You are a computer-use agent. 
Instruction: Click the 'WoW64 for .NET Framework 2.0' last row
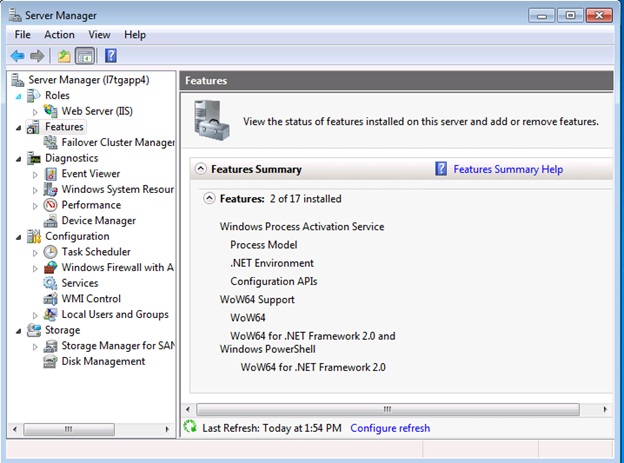click(313, 367)
